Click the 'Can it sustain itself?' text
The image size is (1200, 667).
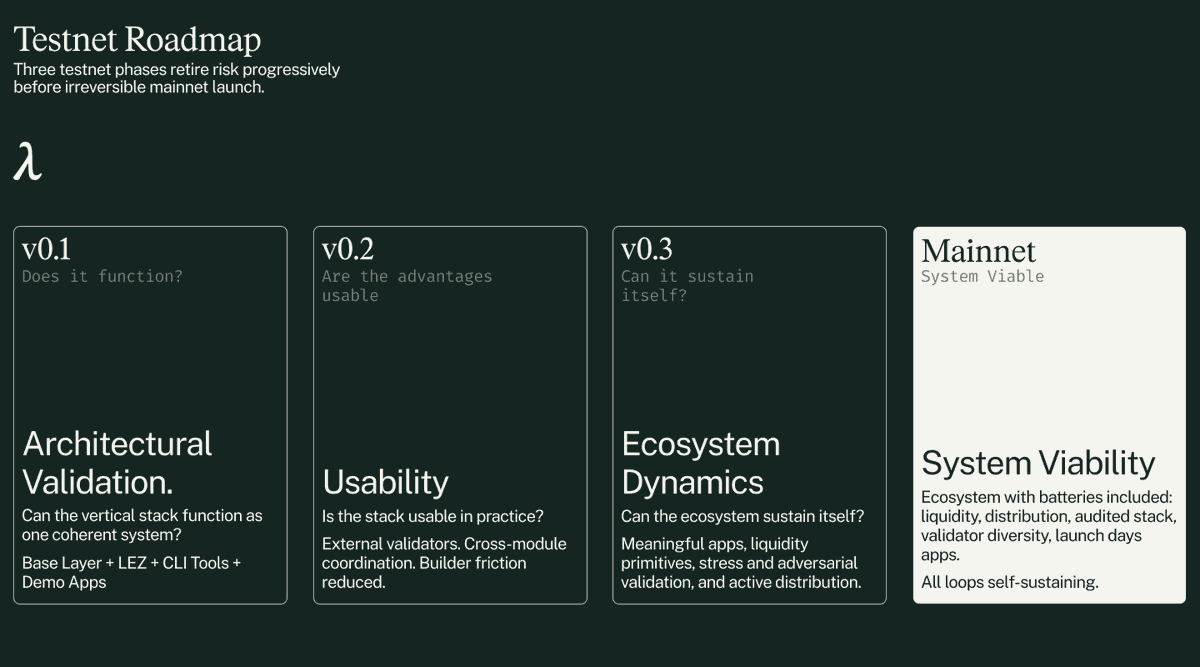[687, 286]
